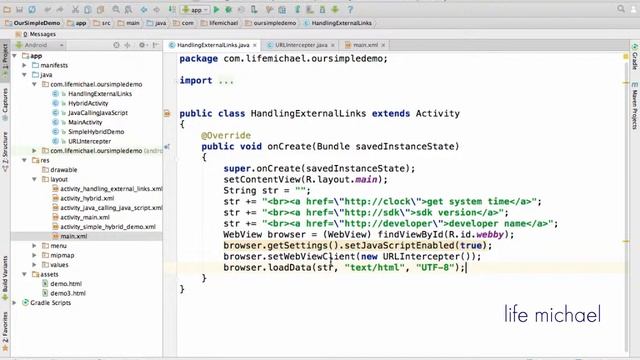Select URLIntercepter class in tree
Image resolution: width=640 pixels, height=360 pixels.
[89, 141]
